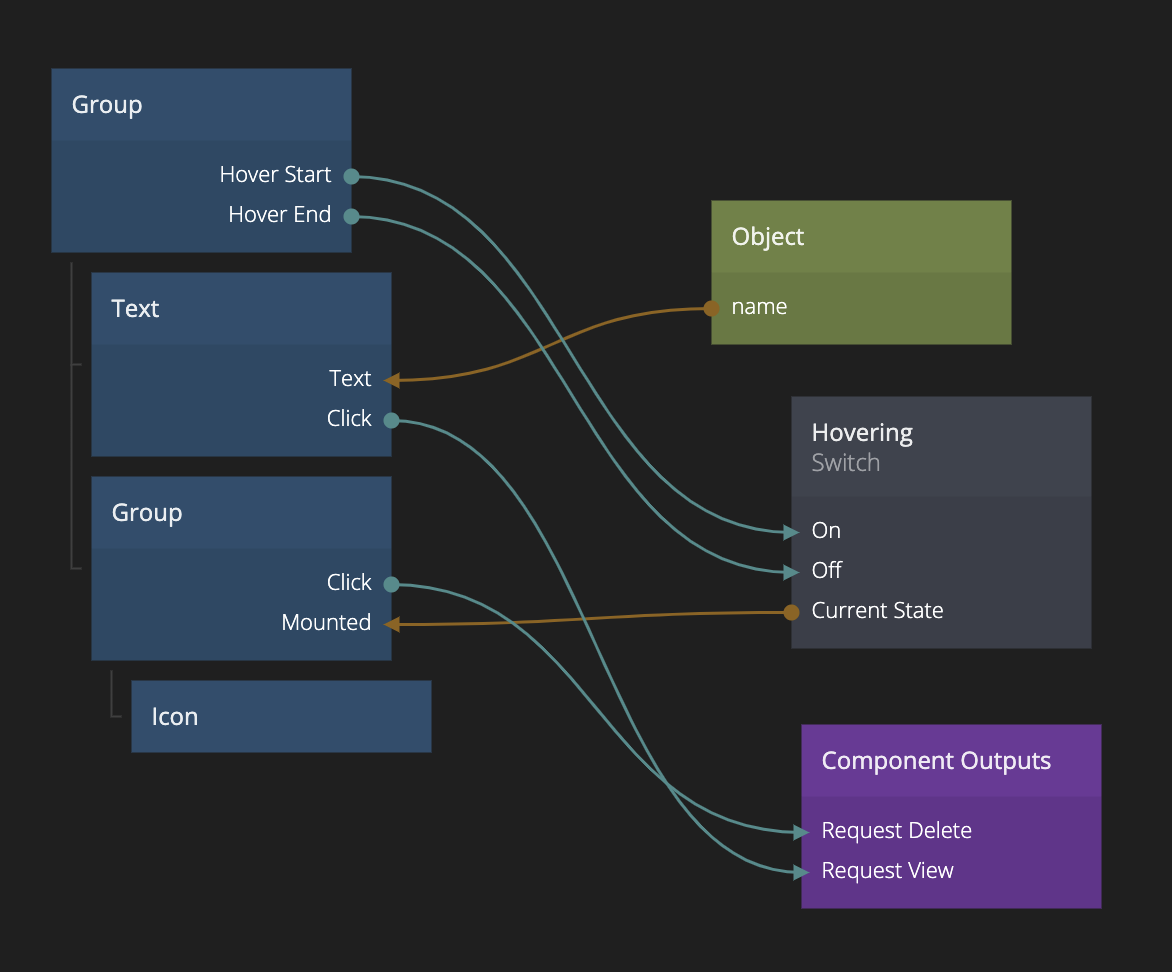The height and width of the screenshot is (972, 1172).
Task: Select the Group node with Hover ports
Action: click(201, 105)
